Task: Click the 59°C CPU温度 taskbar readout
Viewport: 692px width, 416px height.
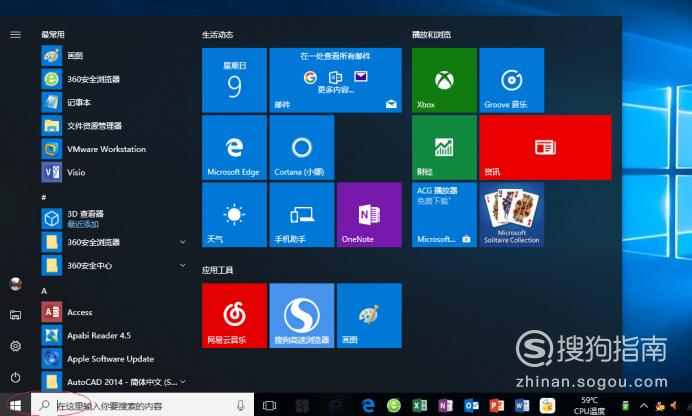Action: [589, 405]
